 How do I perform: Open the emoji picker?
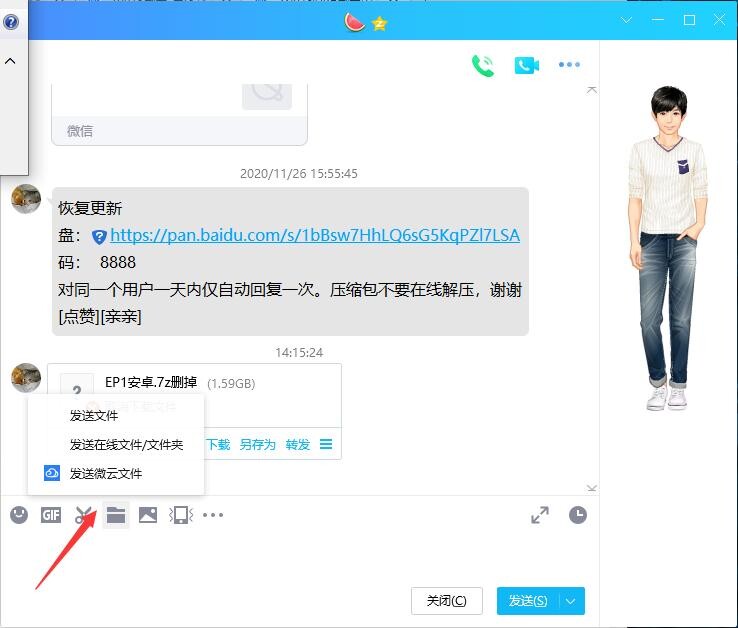pyautogui.click(x=19, y=515)
